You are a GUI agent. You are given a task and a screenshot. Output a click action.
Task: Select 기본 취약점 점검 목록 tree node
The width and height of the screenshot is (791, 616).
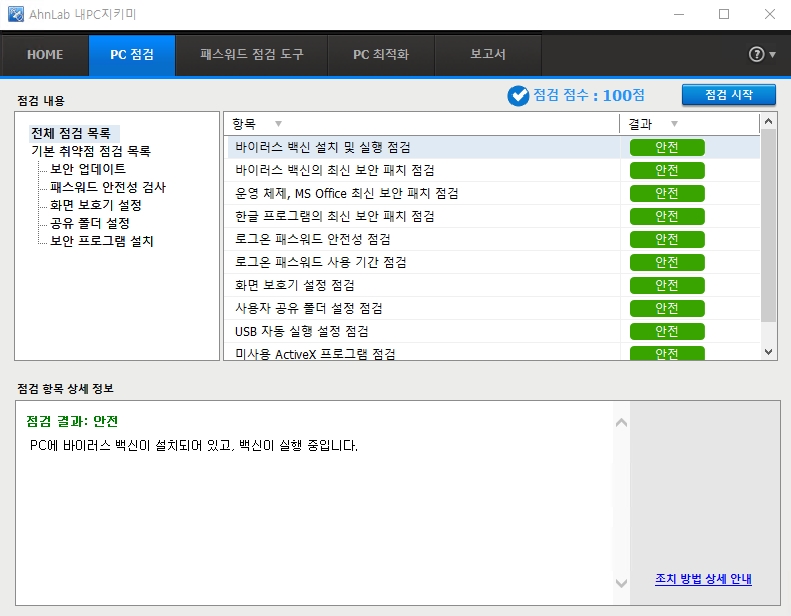point(91,151)
